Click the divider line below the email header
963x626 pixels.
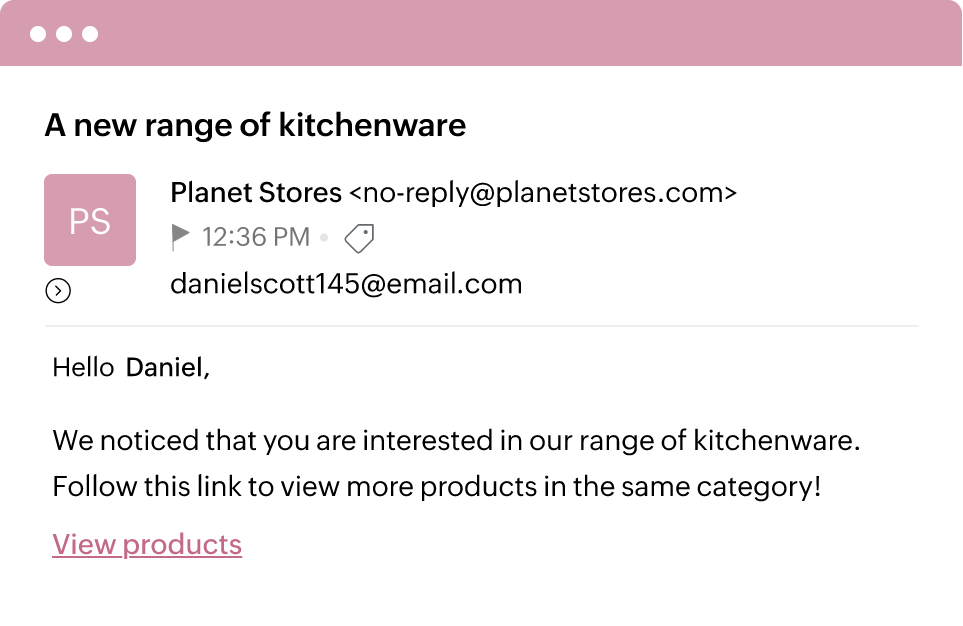(481, 326)
